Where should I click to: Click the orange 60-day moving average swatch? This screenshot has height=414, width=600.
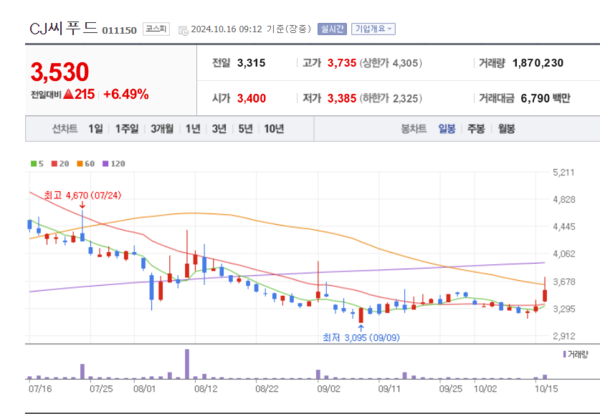80,164
